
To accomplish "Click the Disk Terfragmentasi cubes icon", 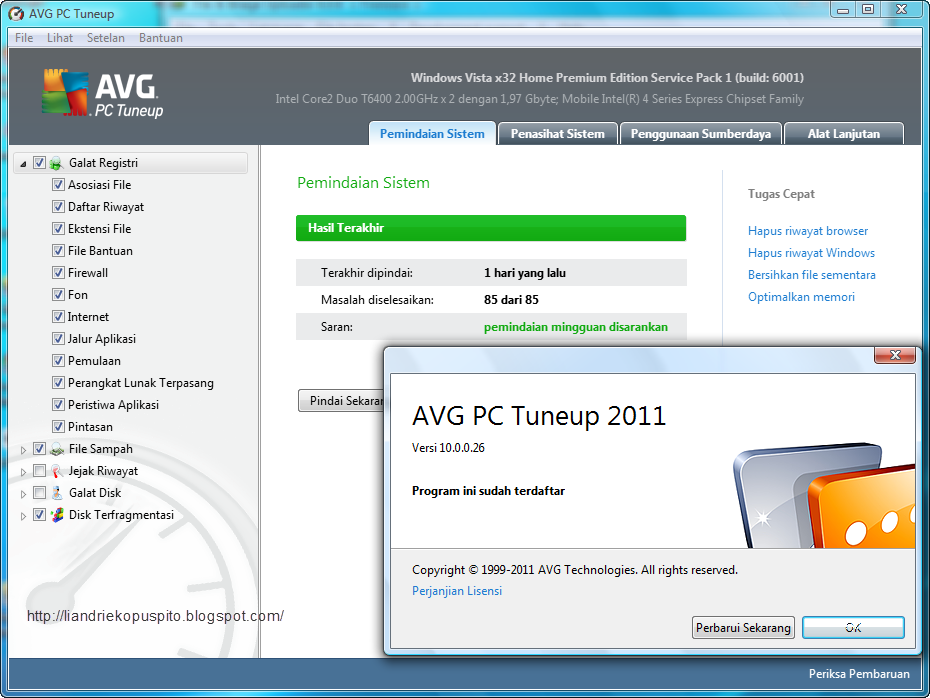I will [57, 515].
